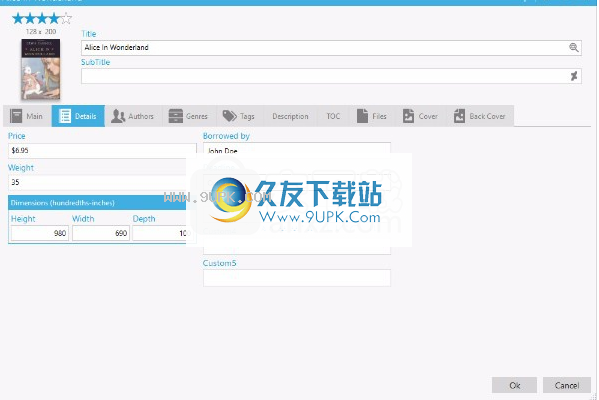Switch to the Tags tab

[x=240, y=116]
